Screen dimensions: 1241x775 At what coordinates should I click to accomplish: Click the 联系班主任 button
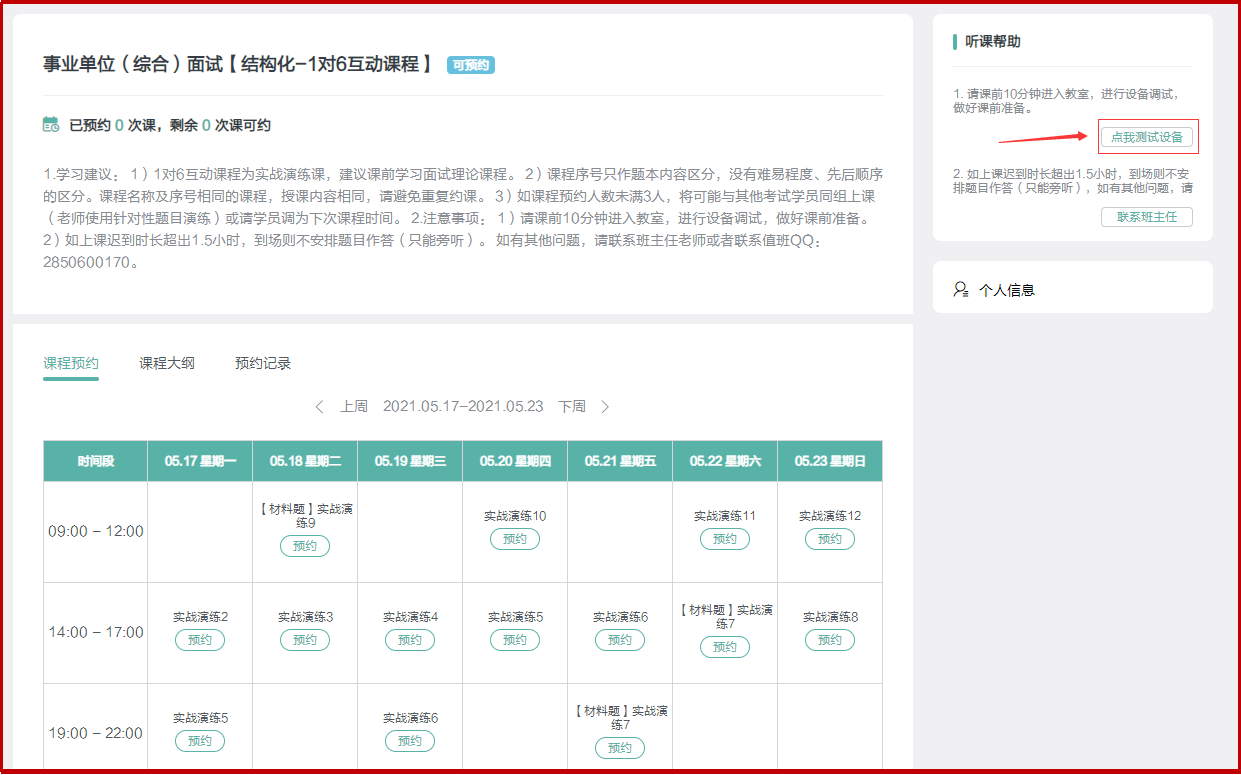click(x=1147, y=217)
